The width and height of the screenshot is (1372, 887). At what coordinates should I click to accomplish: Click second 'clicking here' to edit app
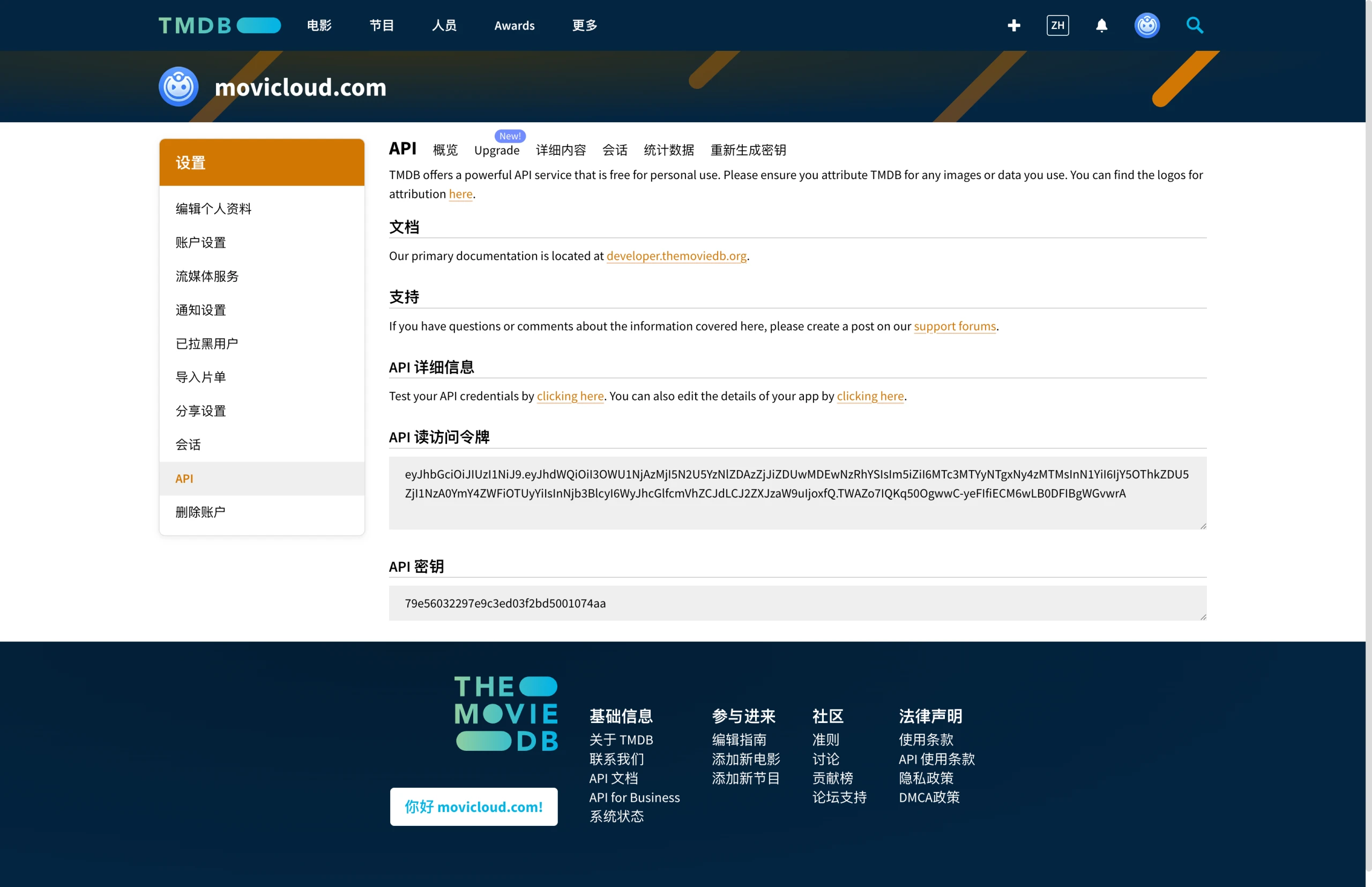[x=870, y=396]
